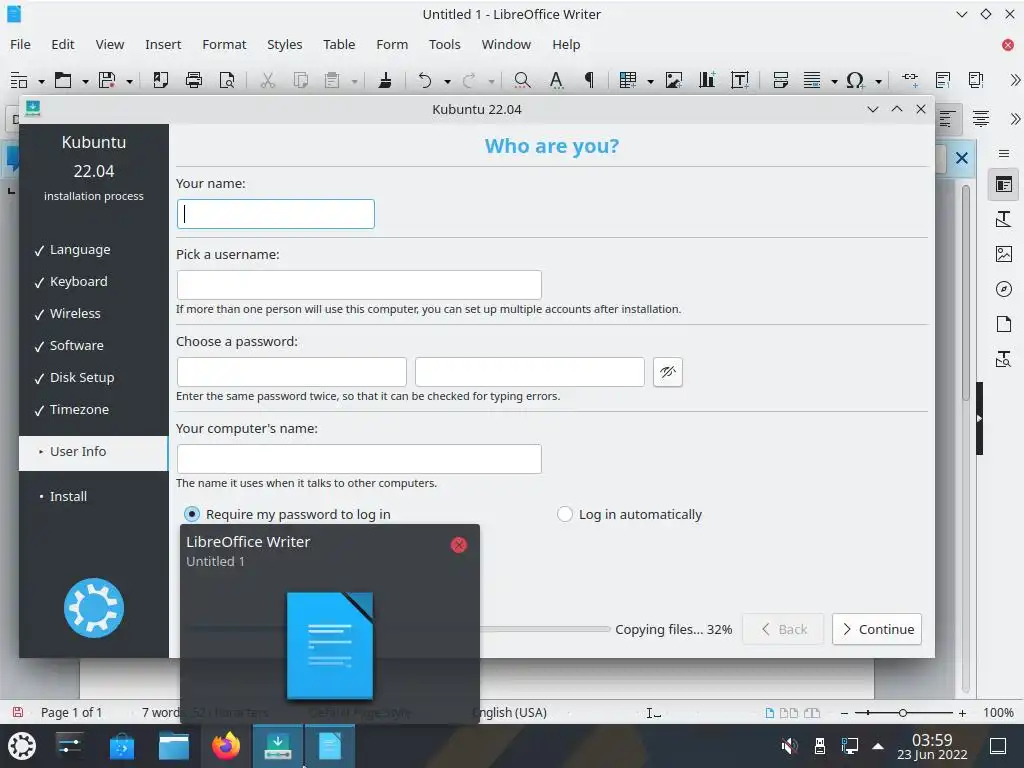
Task: Expand the Undo history dropdown arrow
Action: (447, 82)
